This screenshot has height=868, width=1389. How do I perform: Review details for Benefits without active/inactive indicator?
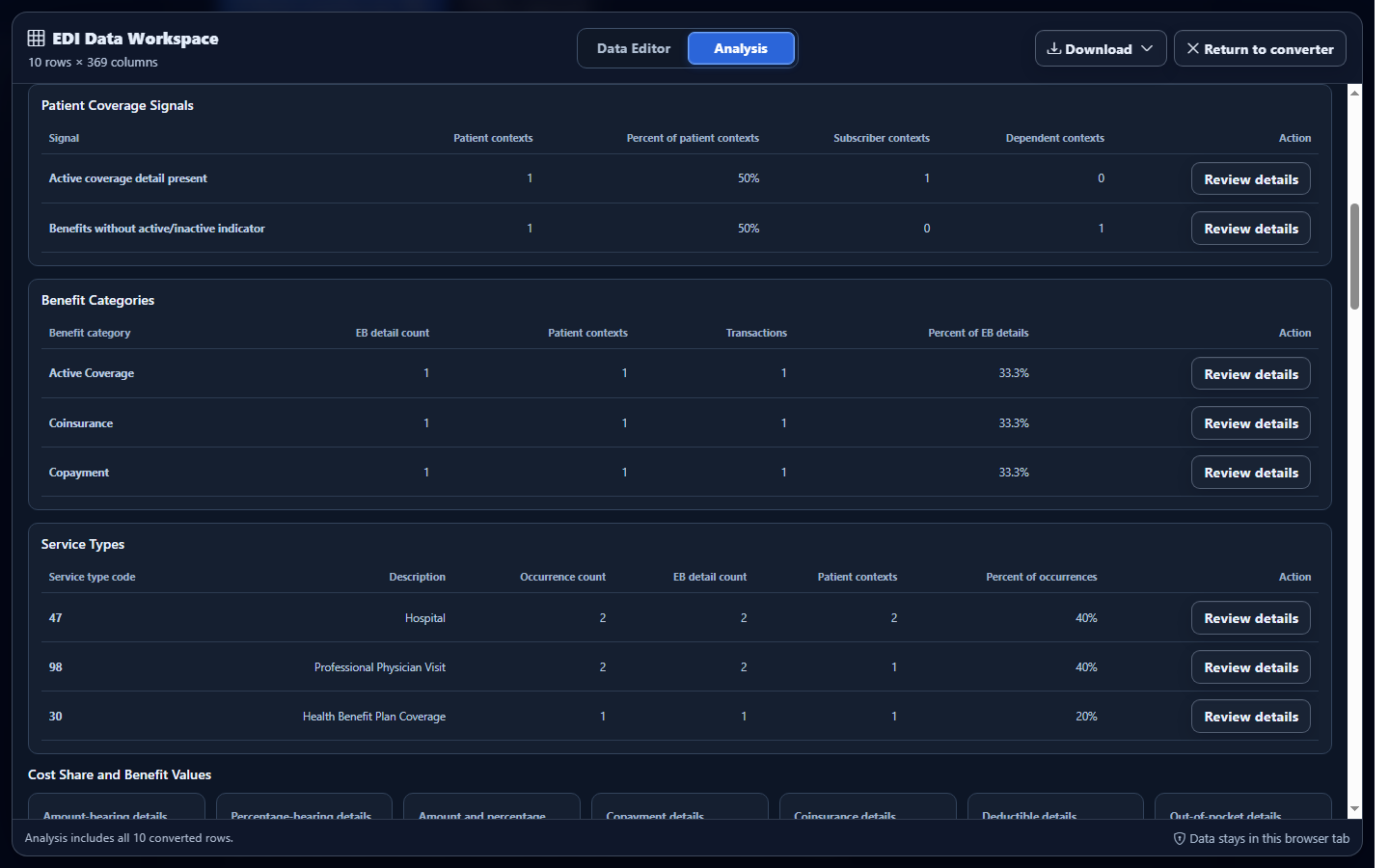1251,229
